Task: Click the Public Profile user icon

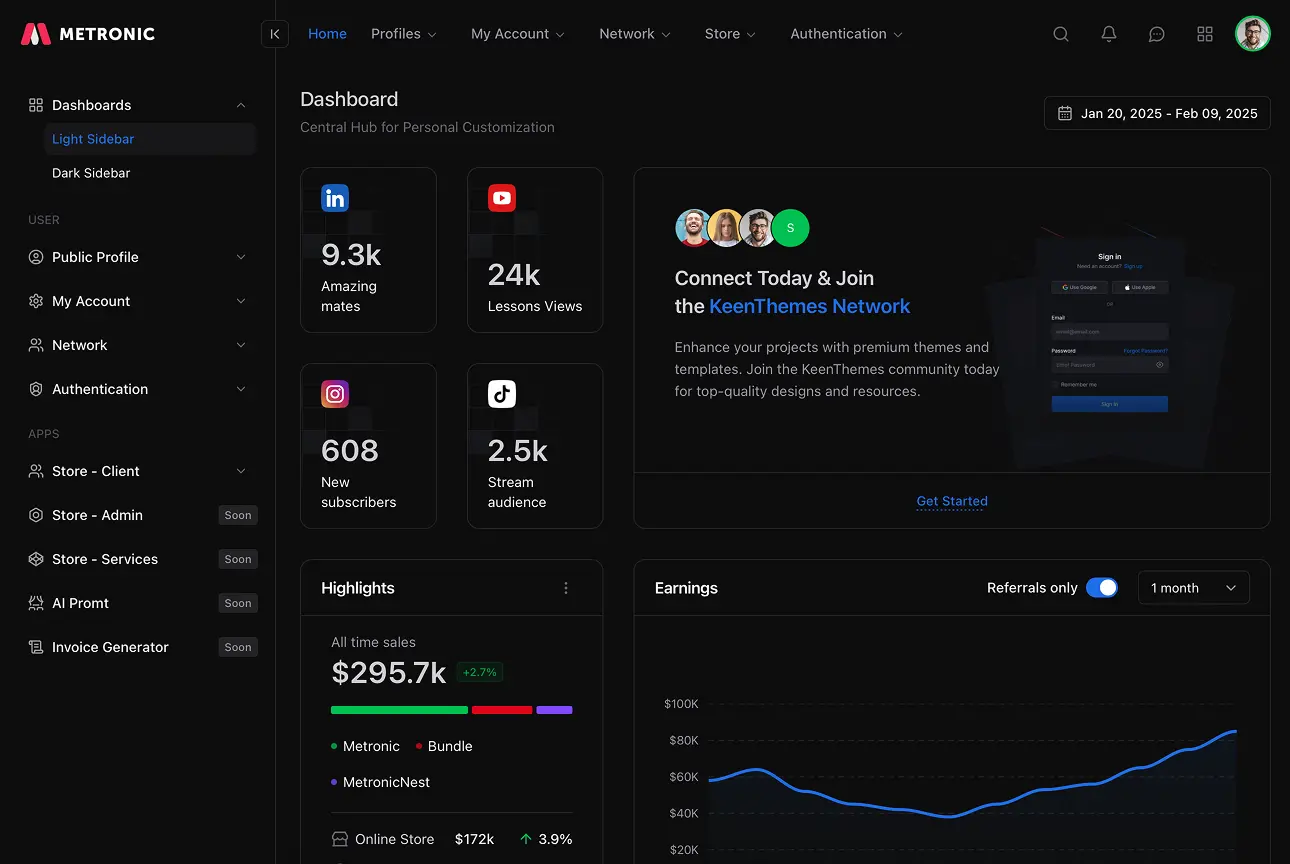Action: point(36,257)
